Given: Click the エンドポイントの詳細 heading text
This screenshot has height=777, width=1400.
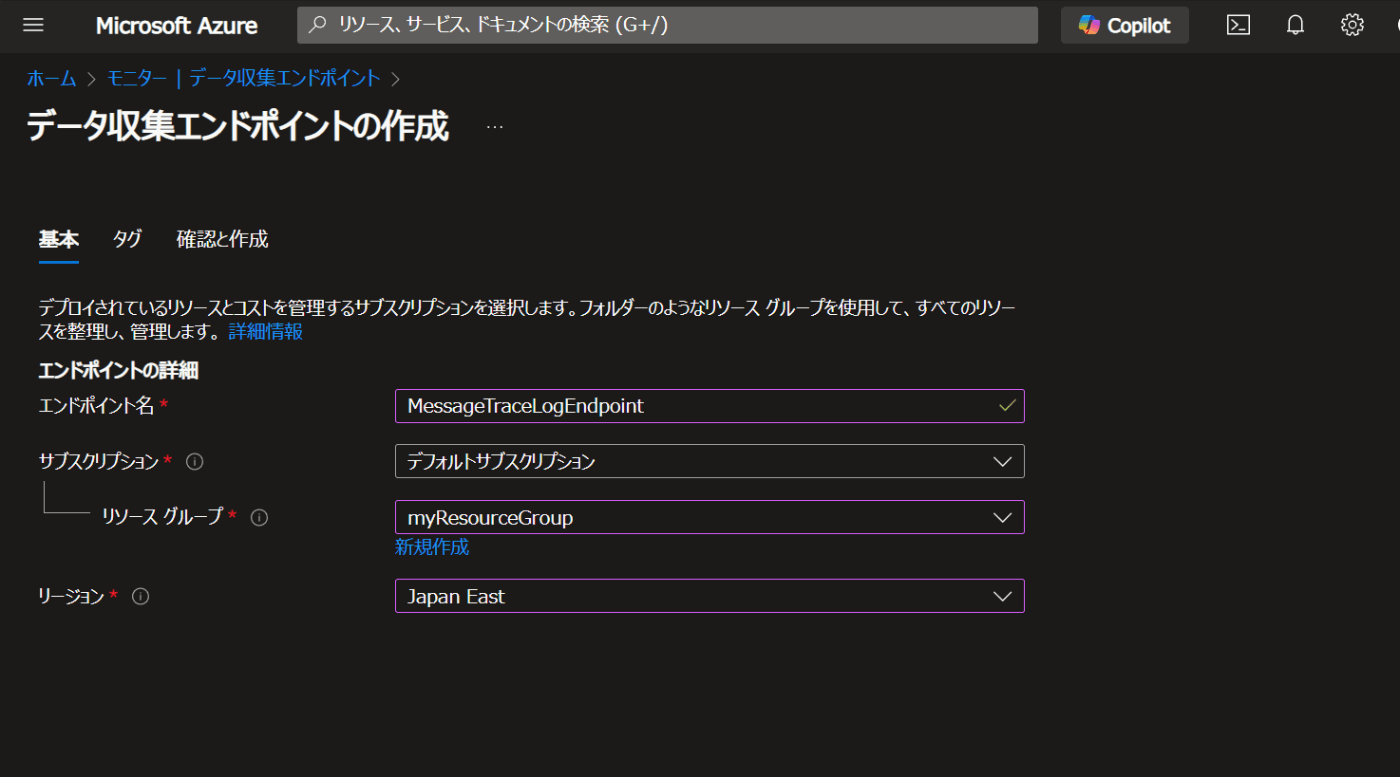Looking at the screenshot, I should (118, 371).
